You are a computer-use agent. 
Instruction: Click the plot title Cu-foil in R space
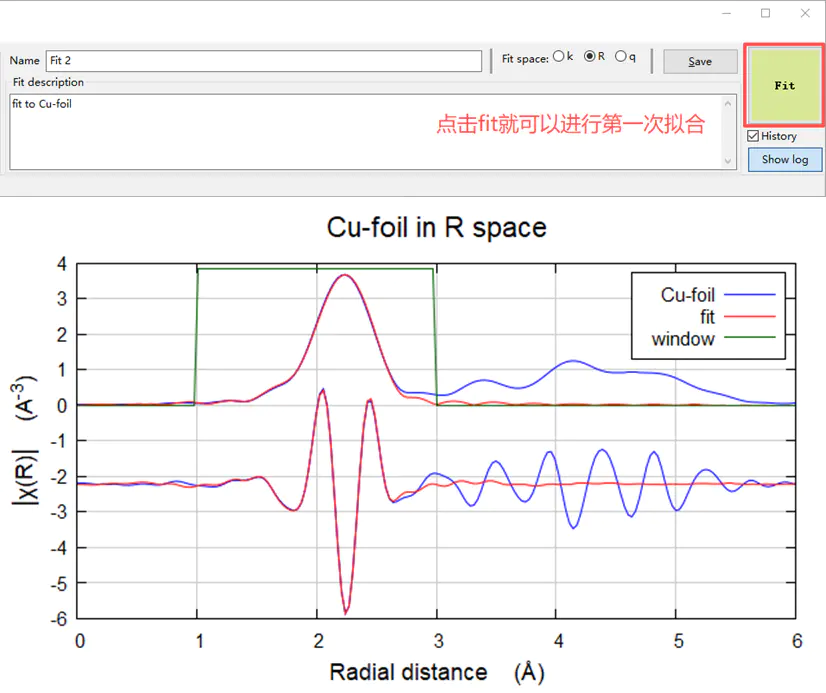tap(436, 227)
